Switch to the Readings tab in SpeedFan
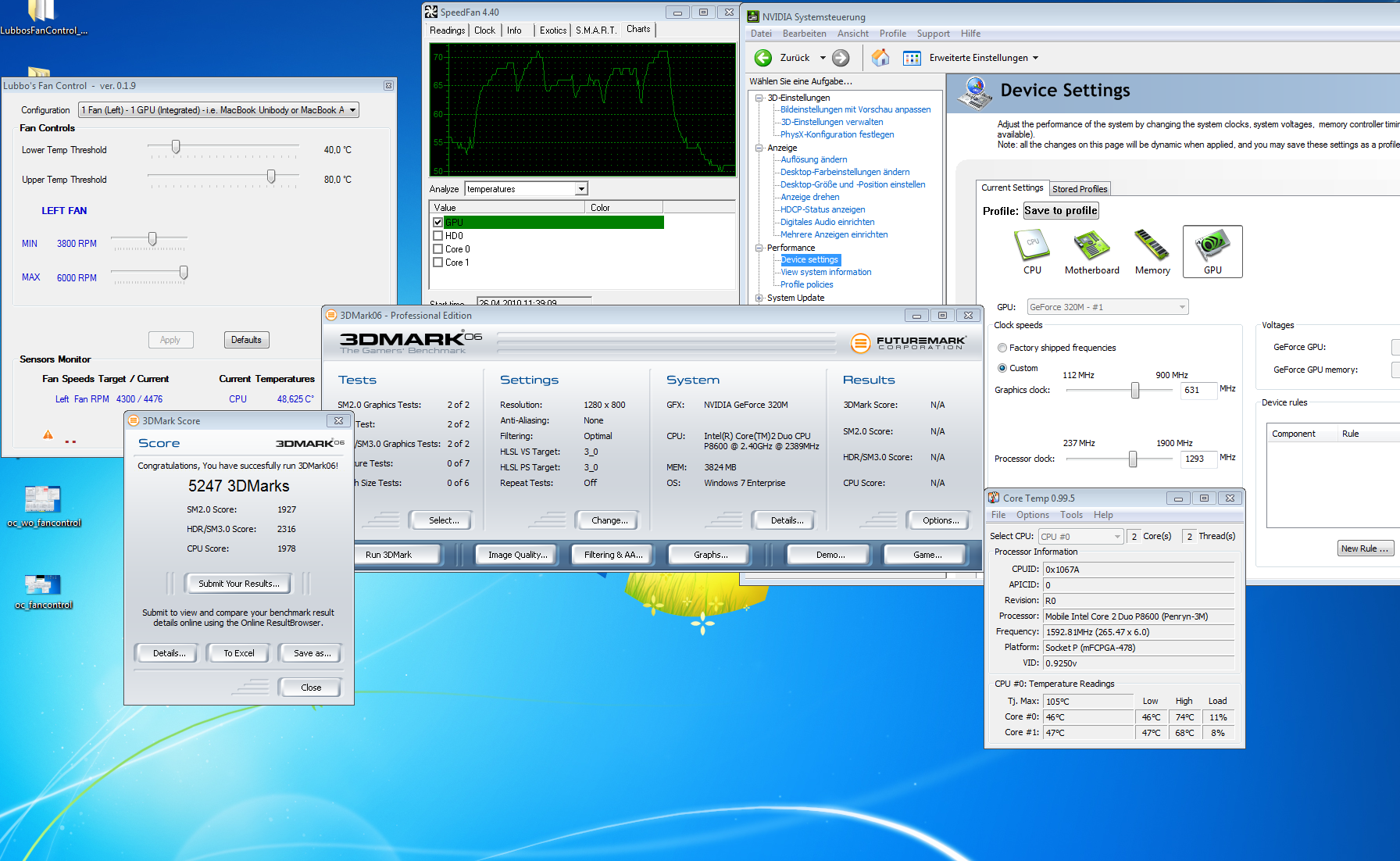 (x=447, y=30)
